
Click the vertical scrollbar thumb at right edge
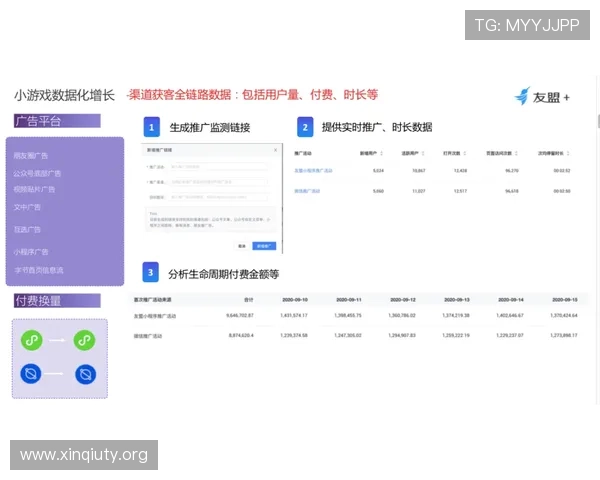coord(598,121)
